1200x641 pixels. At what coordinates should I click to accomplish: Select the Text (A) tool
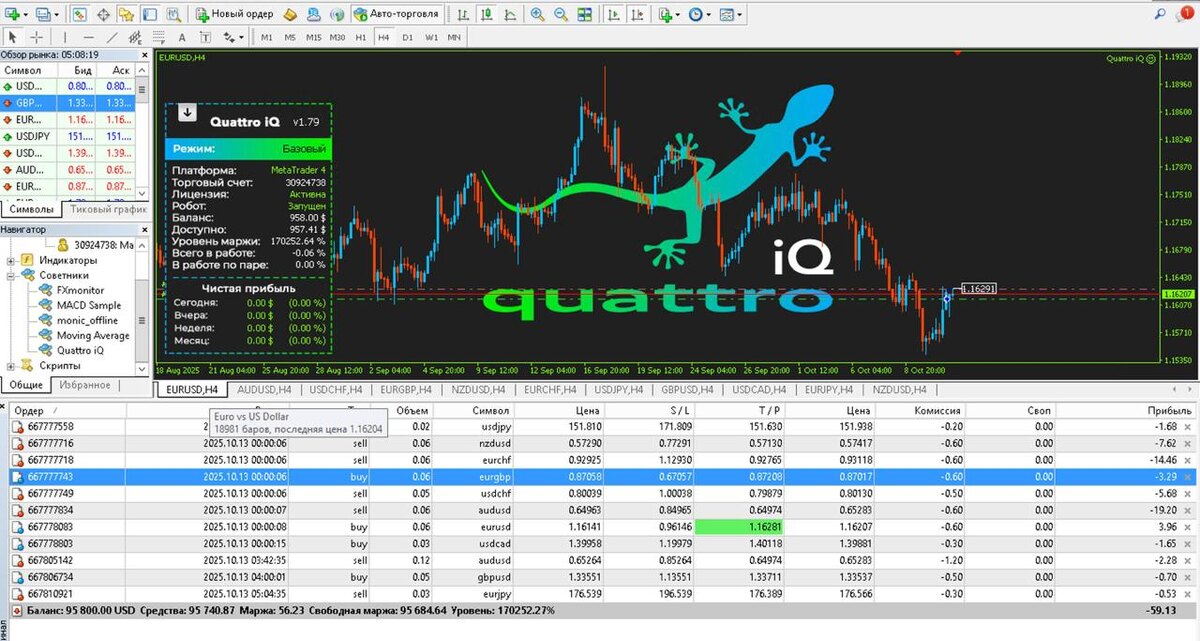[182, 38]
